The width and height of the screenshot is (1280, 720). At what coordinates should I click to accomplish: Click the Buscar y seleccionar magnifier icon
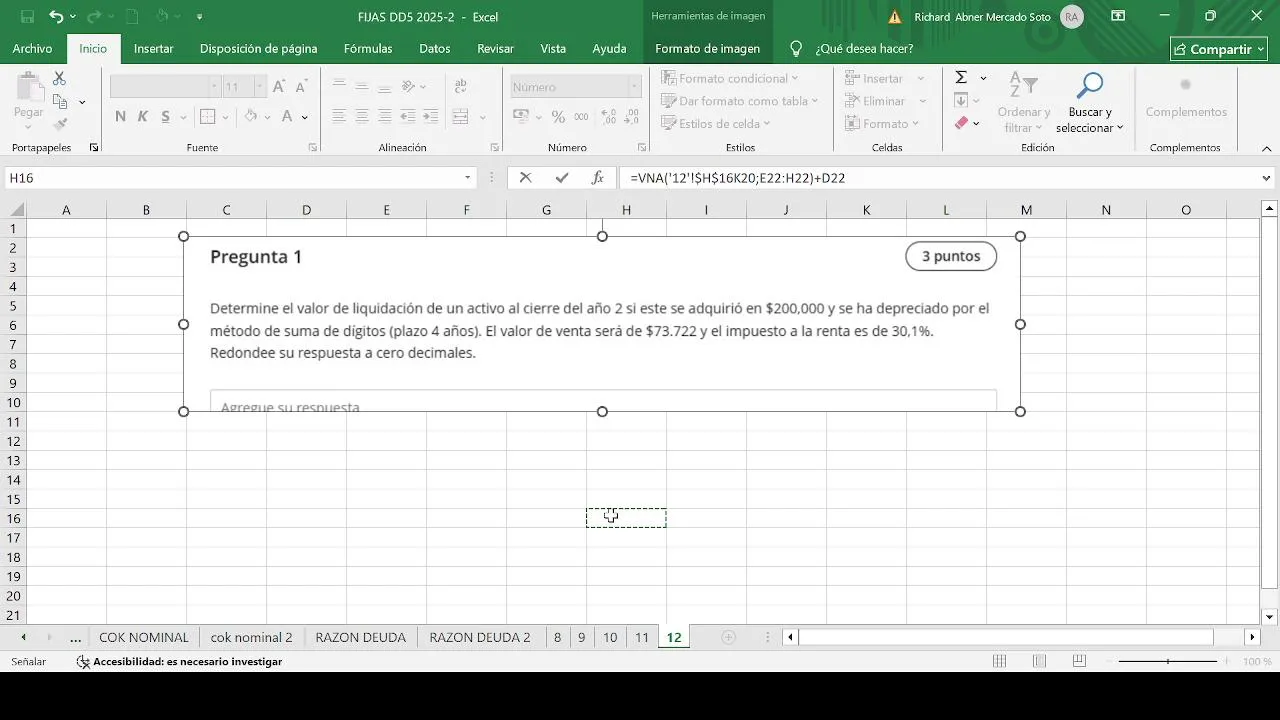point(1089,86)
